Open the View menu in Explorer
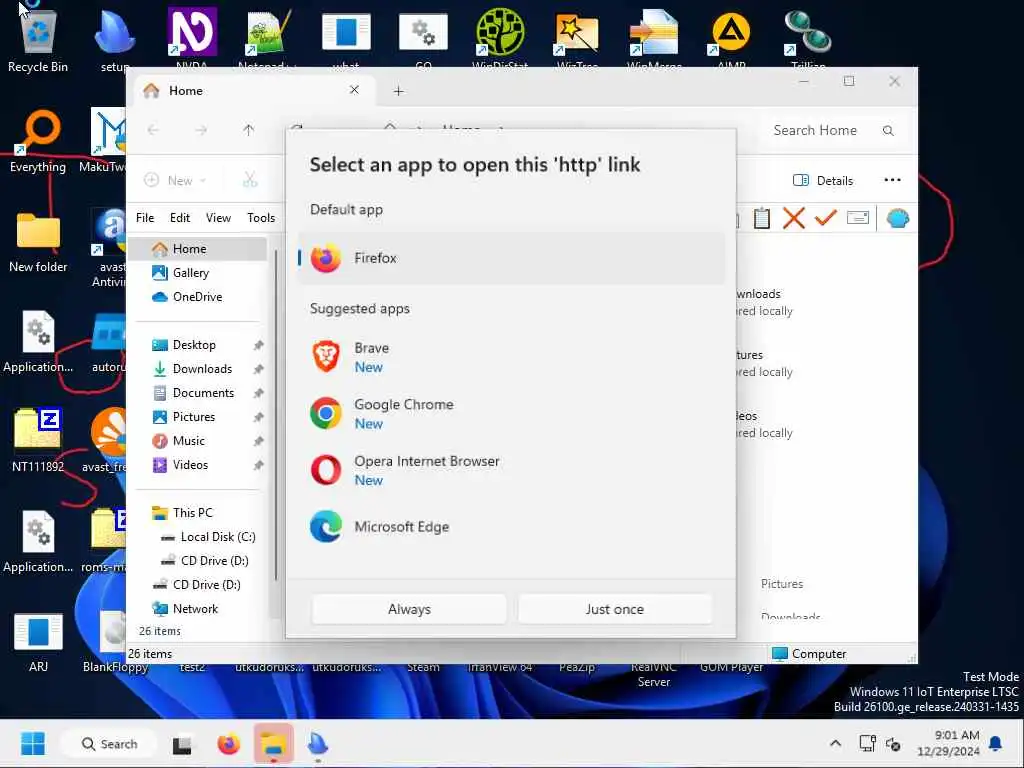 [218, 218]
